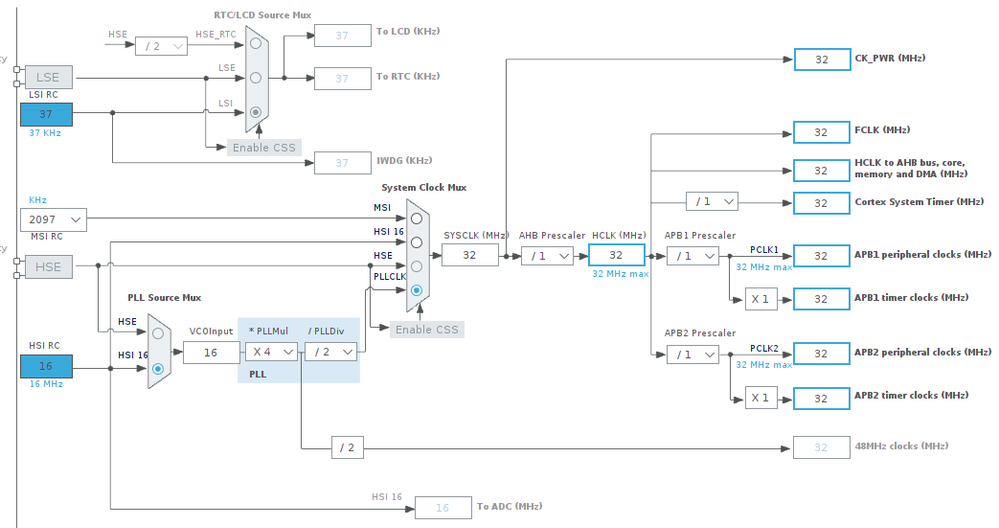This screenshot has width=999, height=528.
Task: Click the To LCD (KHz) value box
Action: click(342, 36)
